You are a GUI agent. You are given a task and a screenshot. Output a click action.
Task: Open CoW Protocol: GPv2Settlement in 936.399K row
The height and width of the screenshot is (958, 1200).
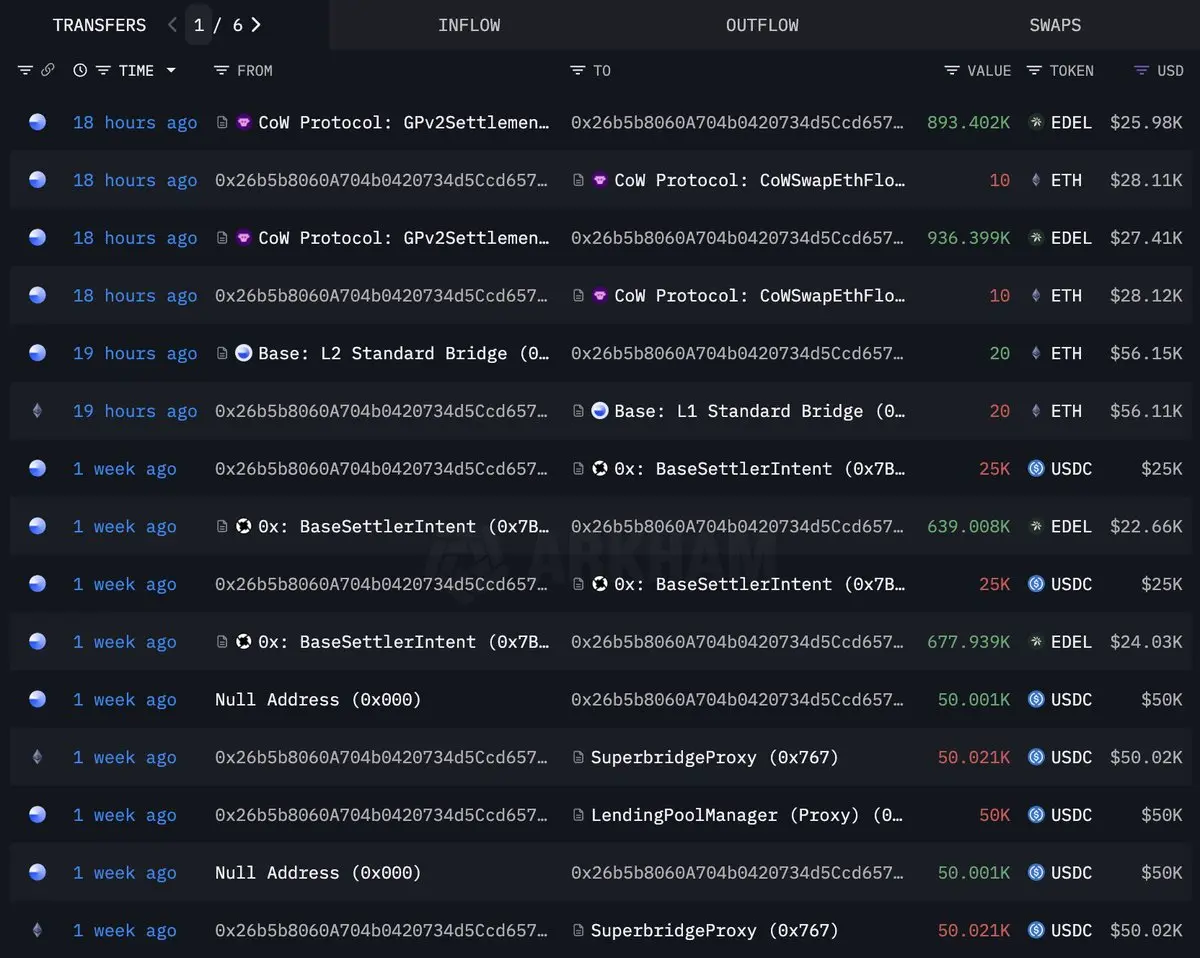tap(404, 238)
